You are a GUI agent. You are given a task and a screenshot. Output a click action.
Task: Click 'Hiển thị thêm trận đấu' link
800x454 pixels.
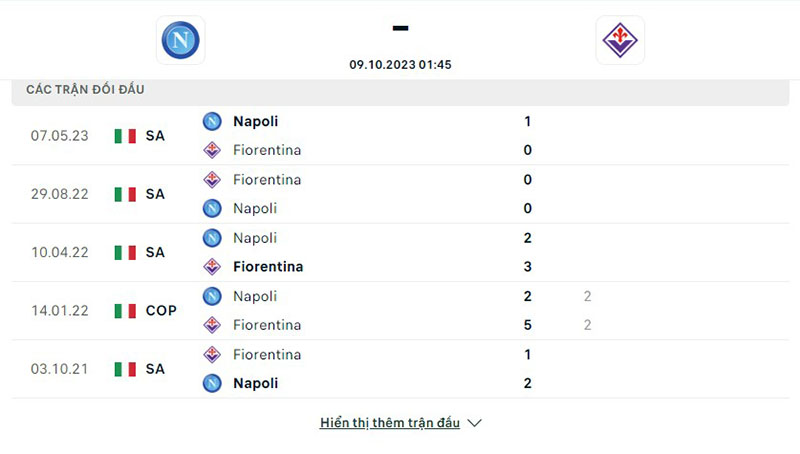(x=390, y=423)
